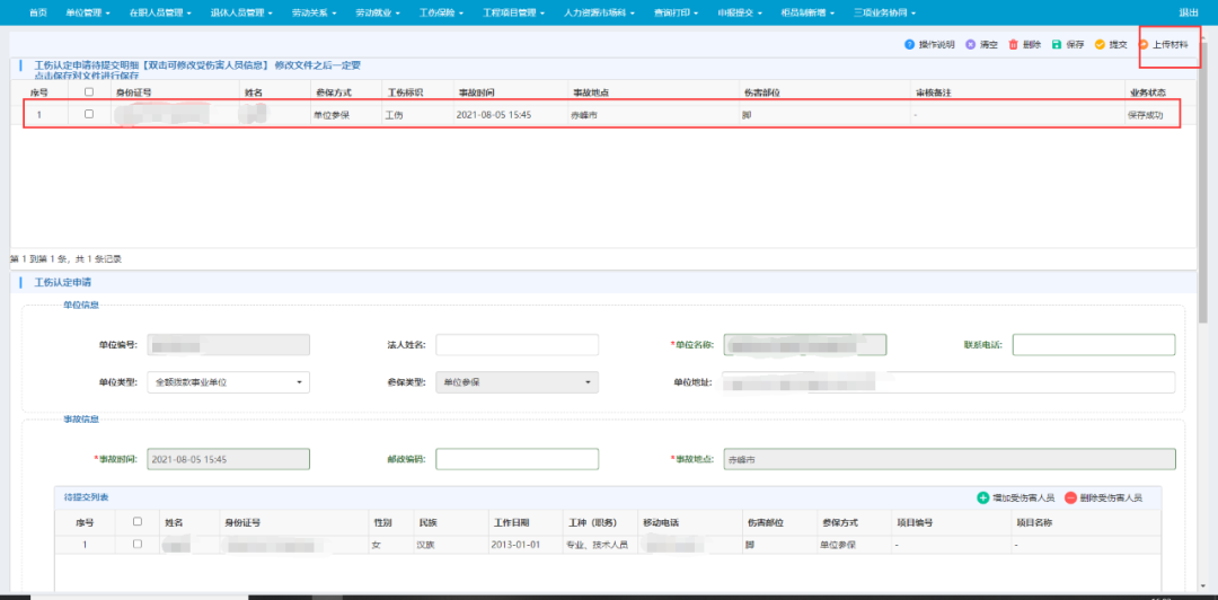The width and height of the screenshot is (1218, 600).
Task: Click the 提交 submit icon
Action: [x=1100, y=45]
